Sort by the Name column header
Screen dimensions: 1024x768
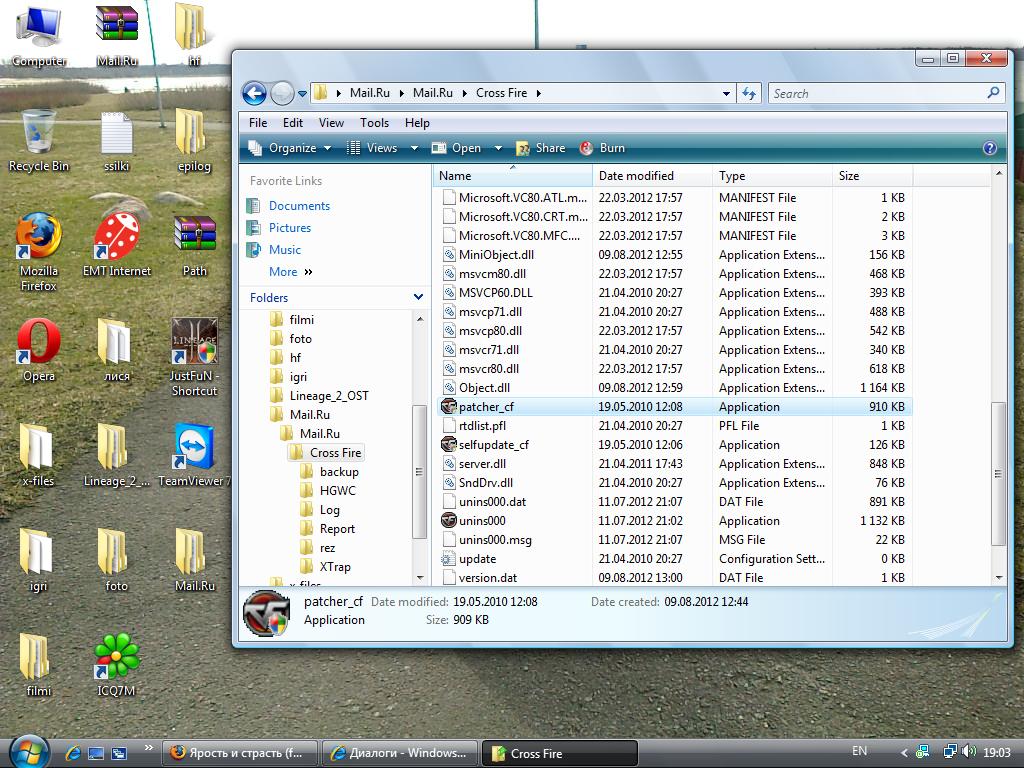click(x=512, y=176)
